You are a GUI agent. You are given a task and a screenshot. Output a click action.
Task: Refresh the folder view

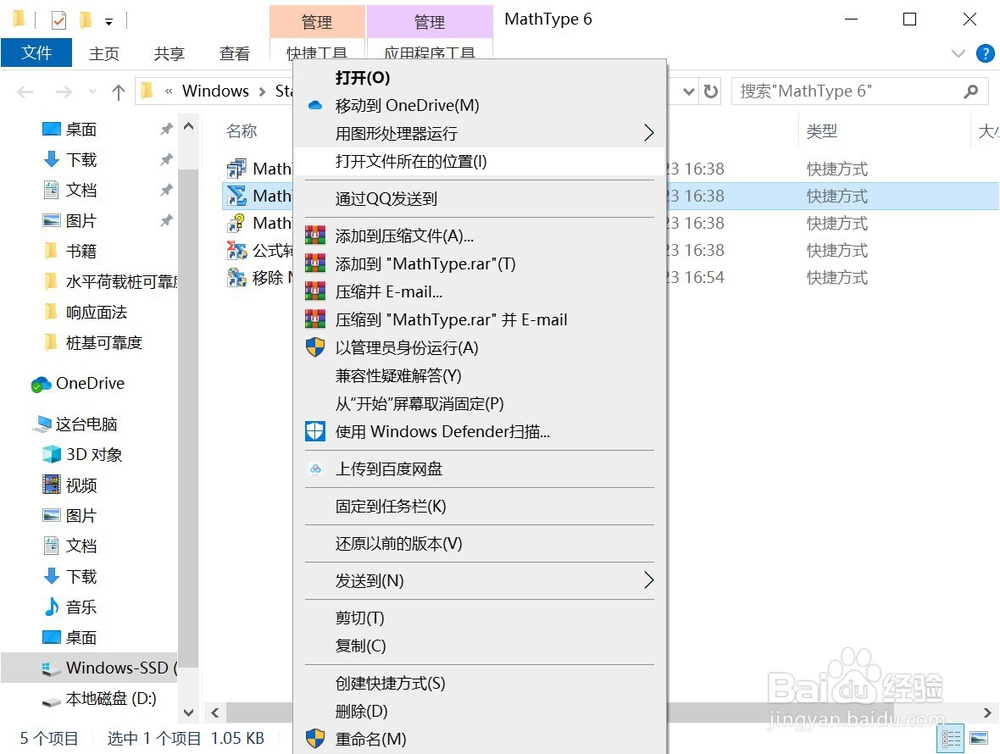pos(710,92)
